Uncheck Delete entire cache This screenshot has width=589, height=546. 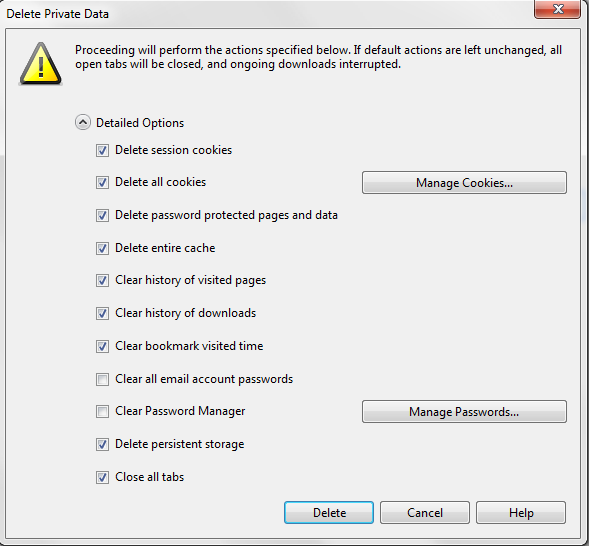coord(102,248)
